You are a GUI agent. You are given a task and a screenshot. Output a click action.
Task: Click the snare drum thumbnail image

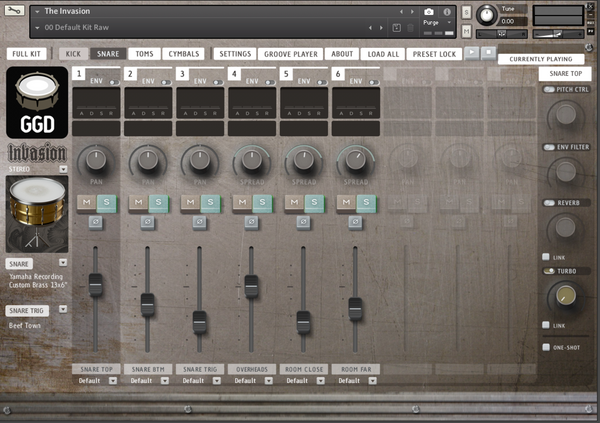tap(37, 214)
